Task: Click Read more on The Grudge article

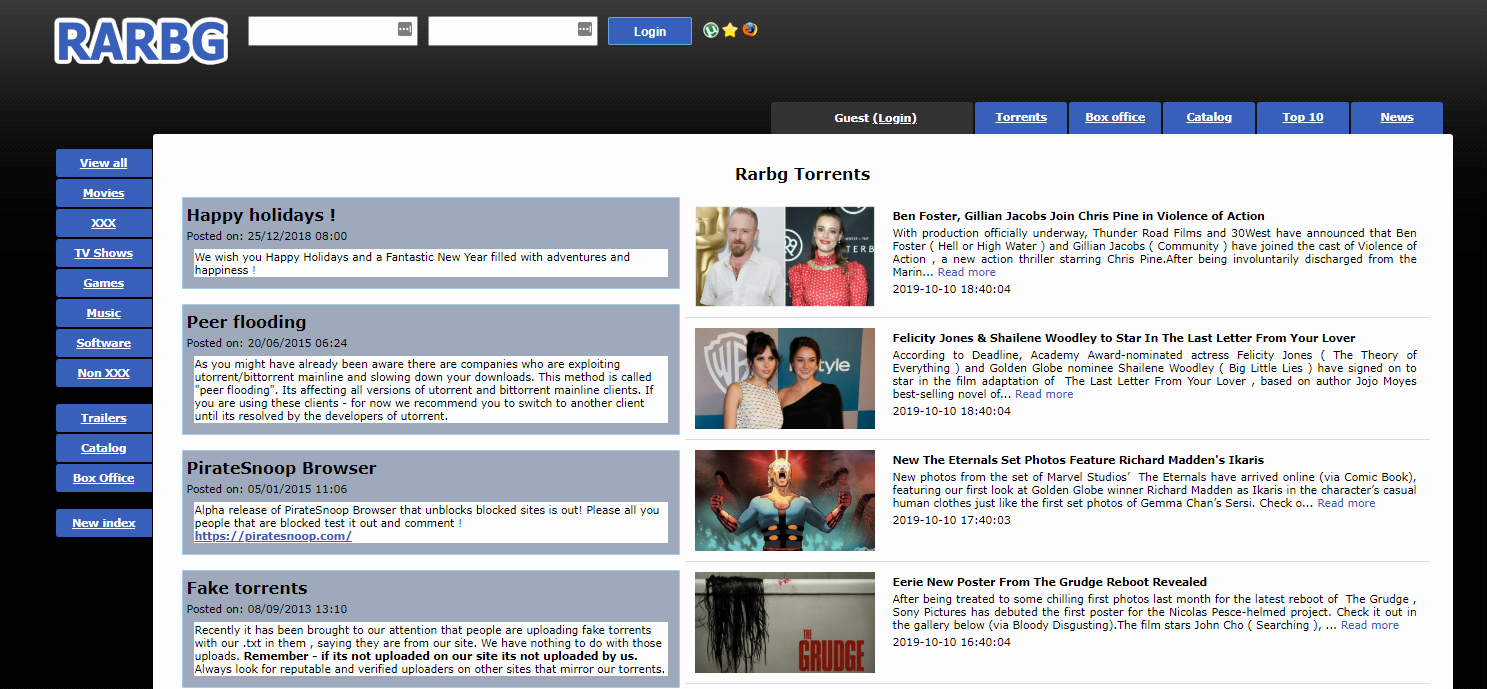Action: (x=1370, y=625)
